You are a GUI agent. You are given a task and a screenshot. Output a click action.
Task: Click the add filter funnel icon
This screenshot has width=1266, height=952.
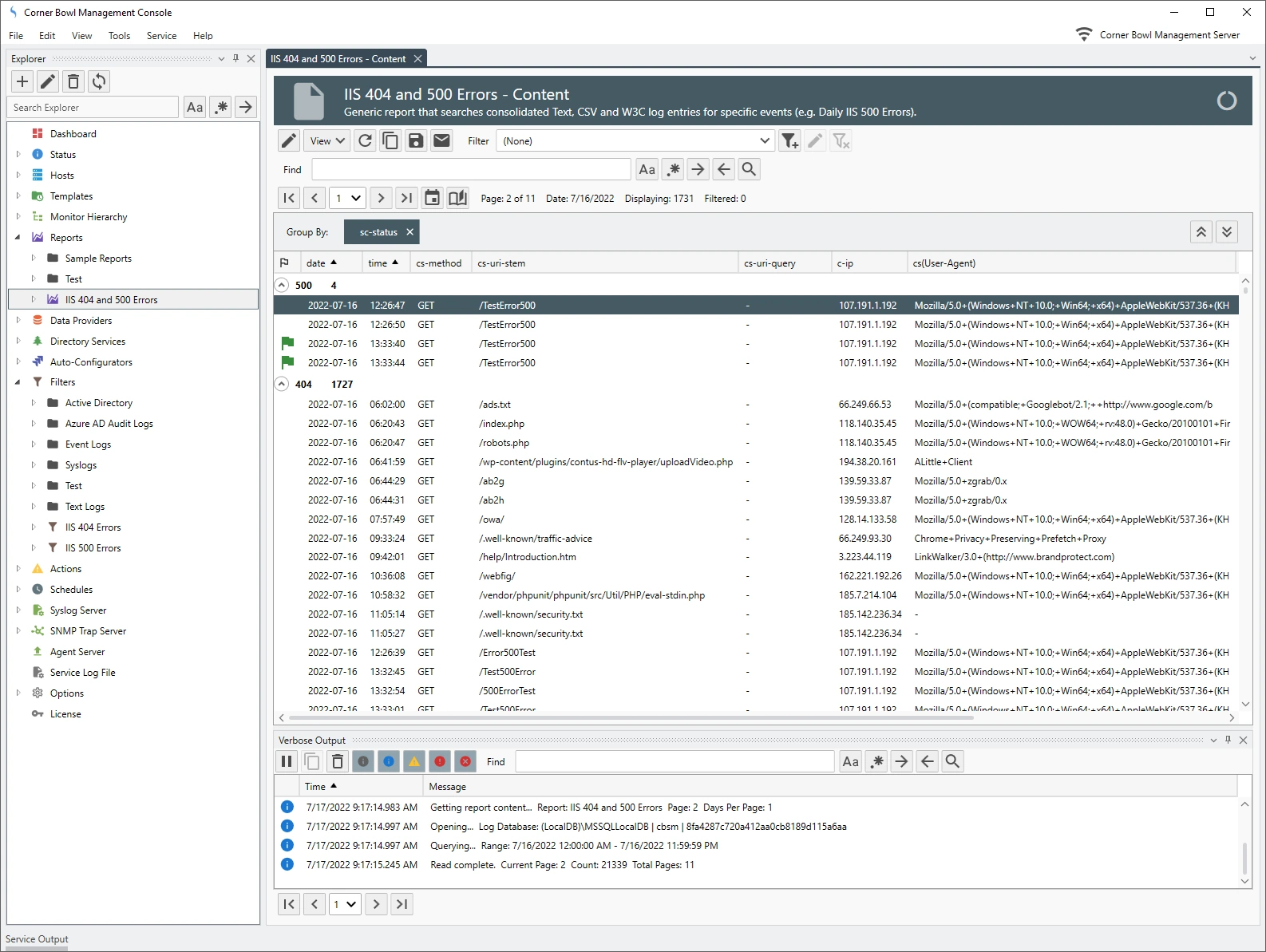coord(789,141)
